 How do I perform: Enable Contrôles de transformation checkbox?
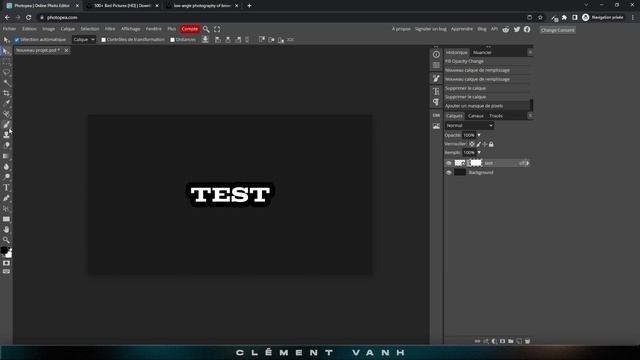(x=104, y=40)
